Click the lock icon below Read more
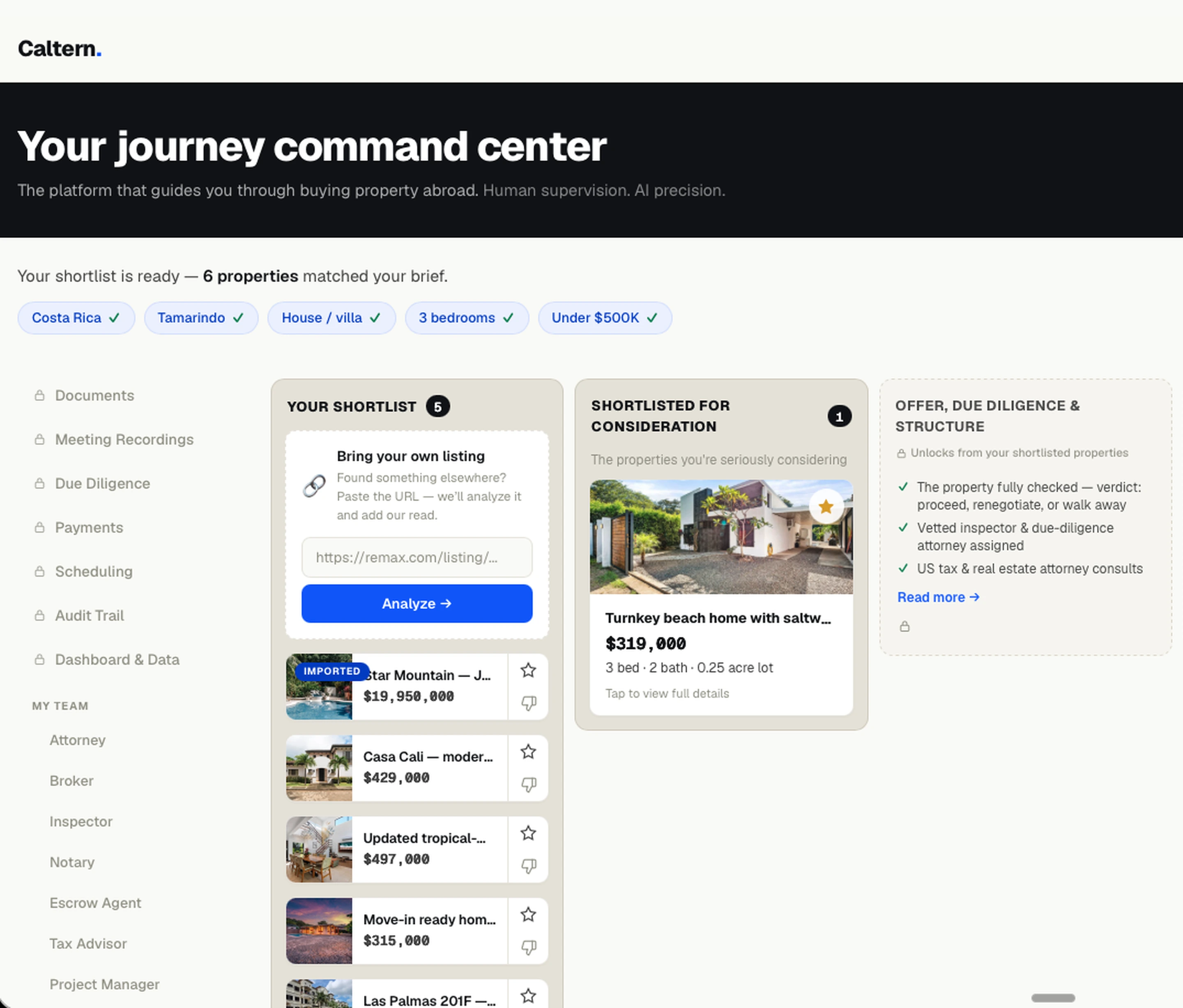This screenshot has height=1008, width=1183. [x=905, y=626]
